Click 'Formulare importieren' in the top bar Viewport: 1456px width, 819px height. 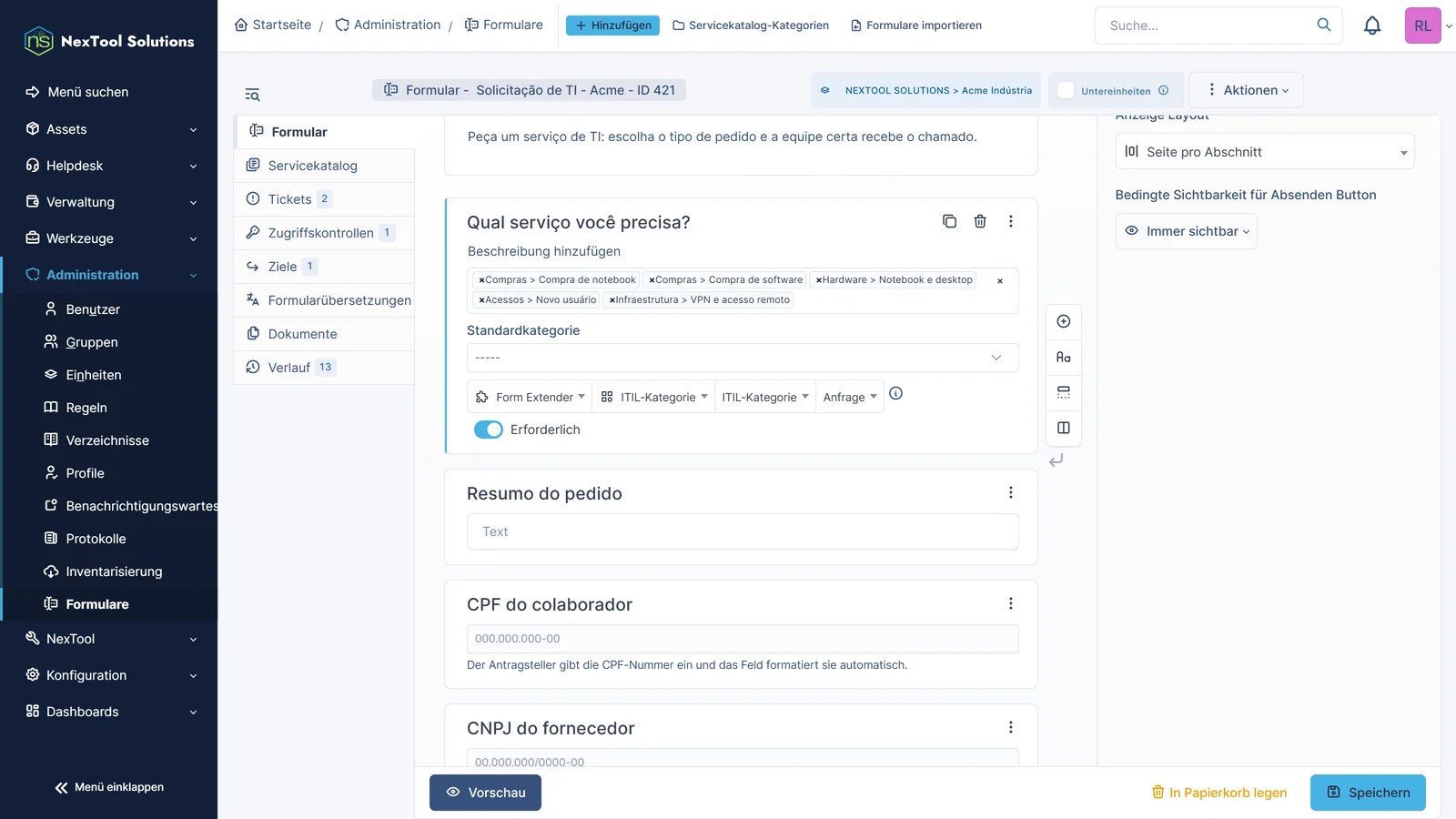tap(916, 25)
